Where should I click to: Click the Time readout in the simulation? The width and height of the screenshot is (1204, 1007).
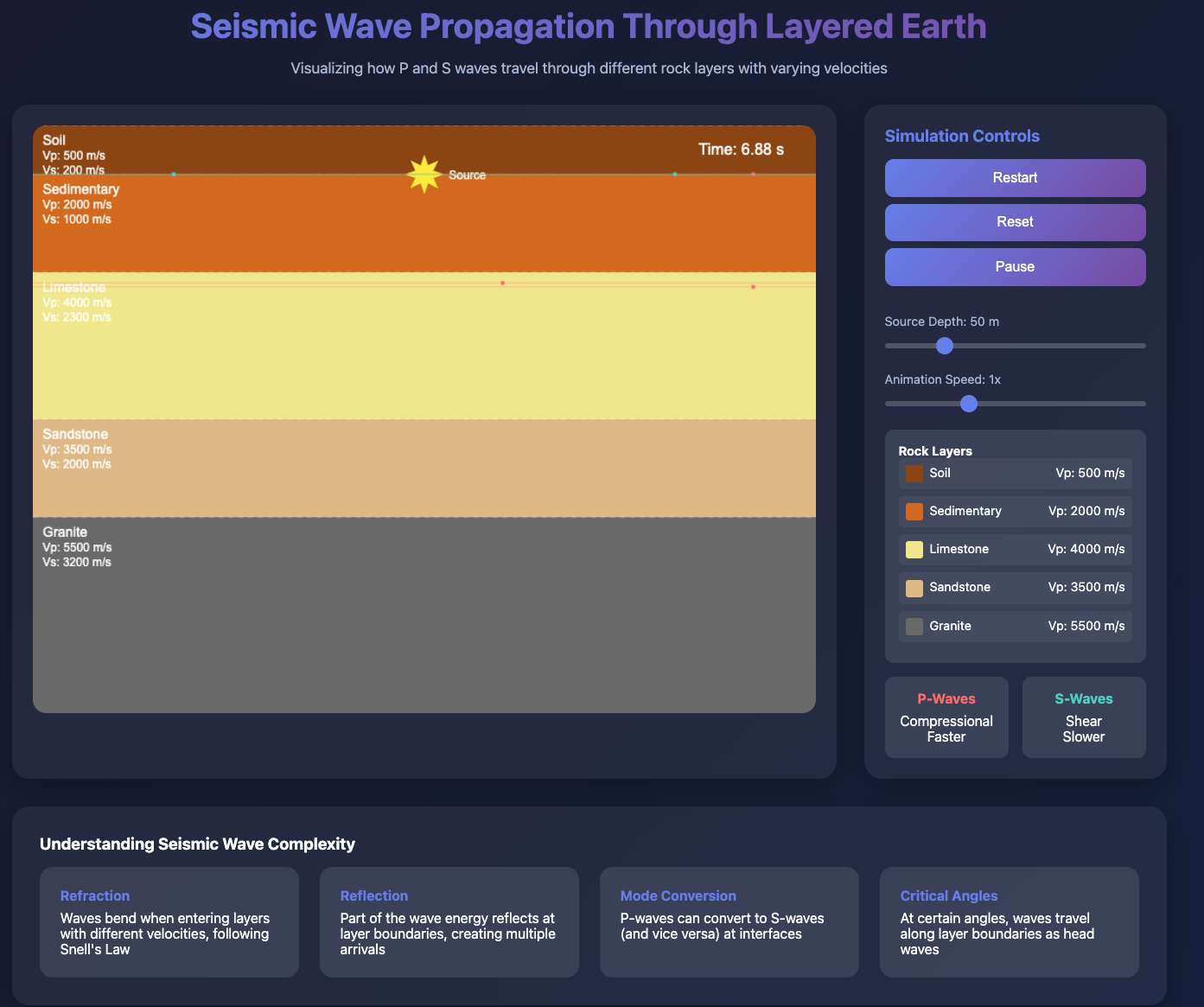[741, 150]
